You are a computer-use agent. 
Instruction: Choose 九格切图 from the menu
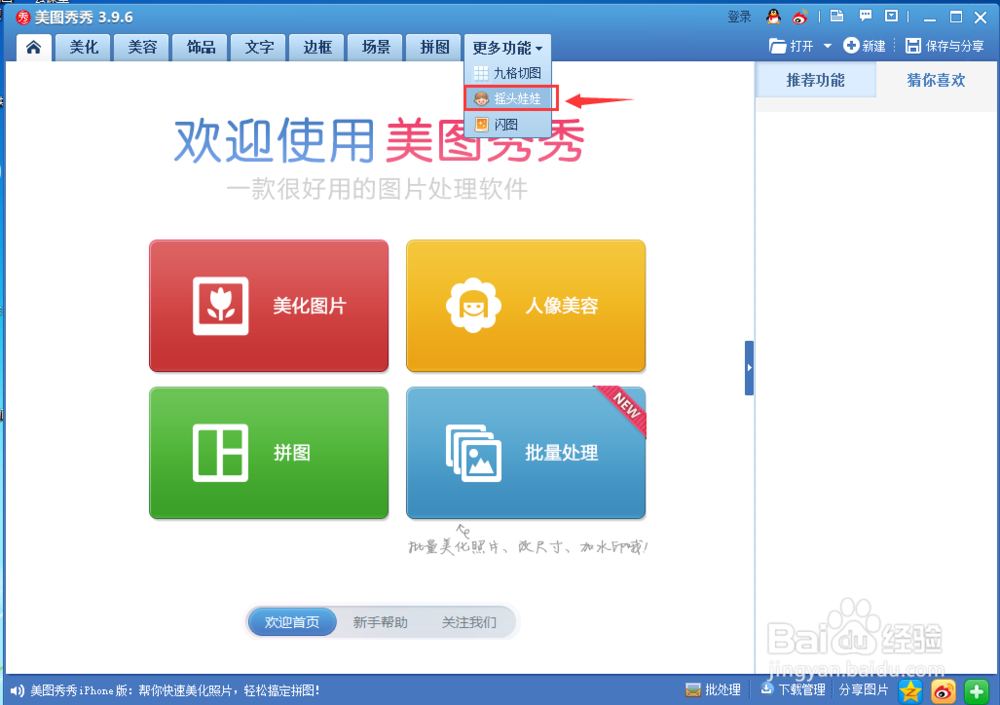click(508, 73)
